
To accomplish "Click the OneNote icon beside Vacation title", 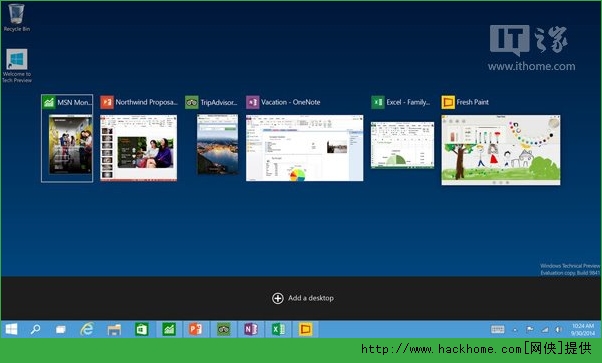I will click(x=252, y=102).
